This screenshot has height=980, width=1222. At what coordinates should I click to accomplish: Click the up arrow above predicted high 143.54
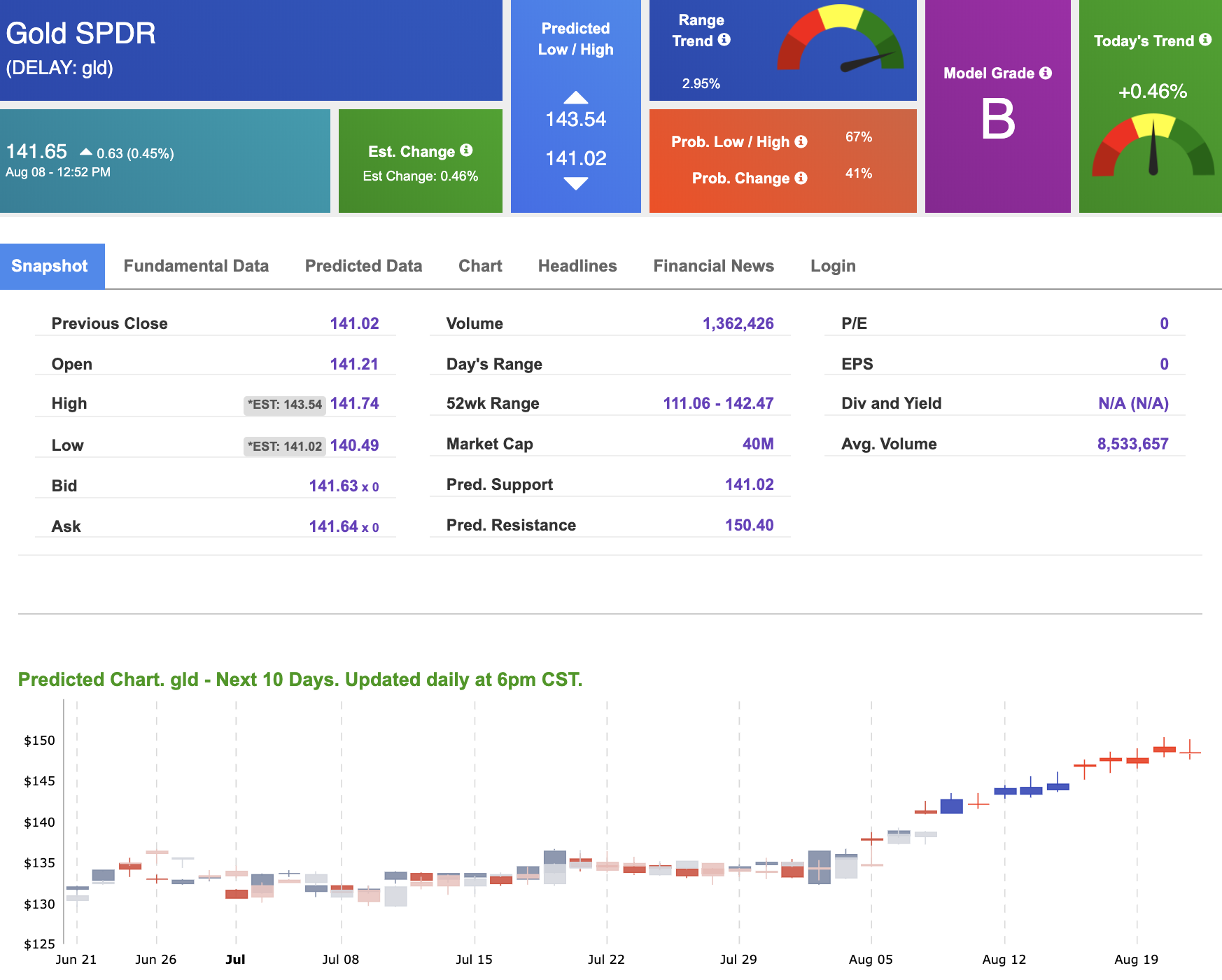pyautogui.click(x=576, y=97)
